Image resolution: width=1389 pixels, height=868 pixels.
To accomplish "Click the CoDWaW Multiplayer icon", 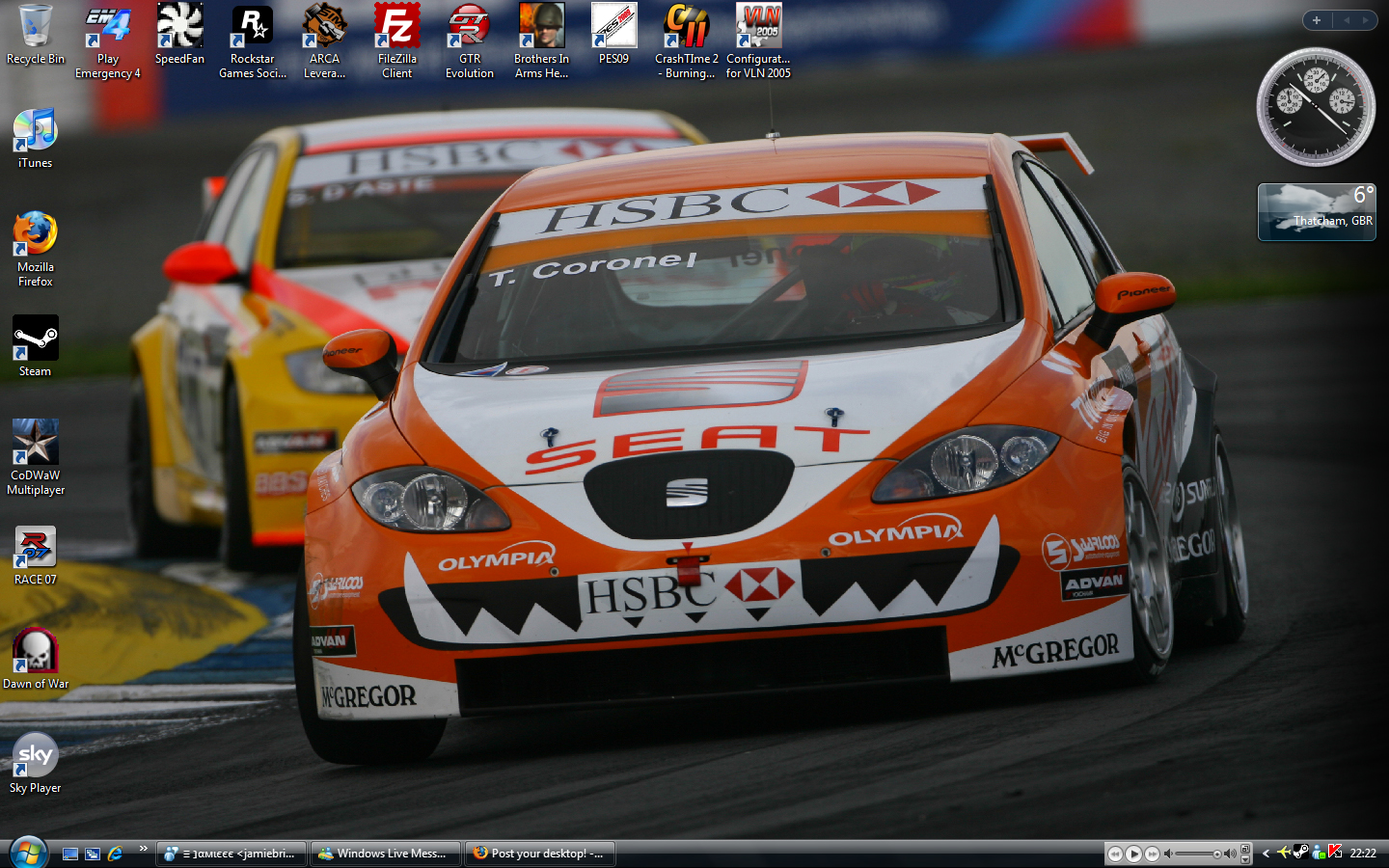I will tap(35, 458).
